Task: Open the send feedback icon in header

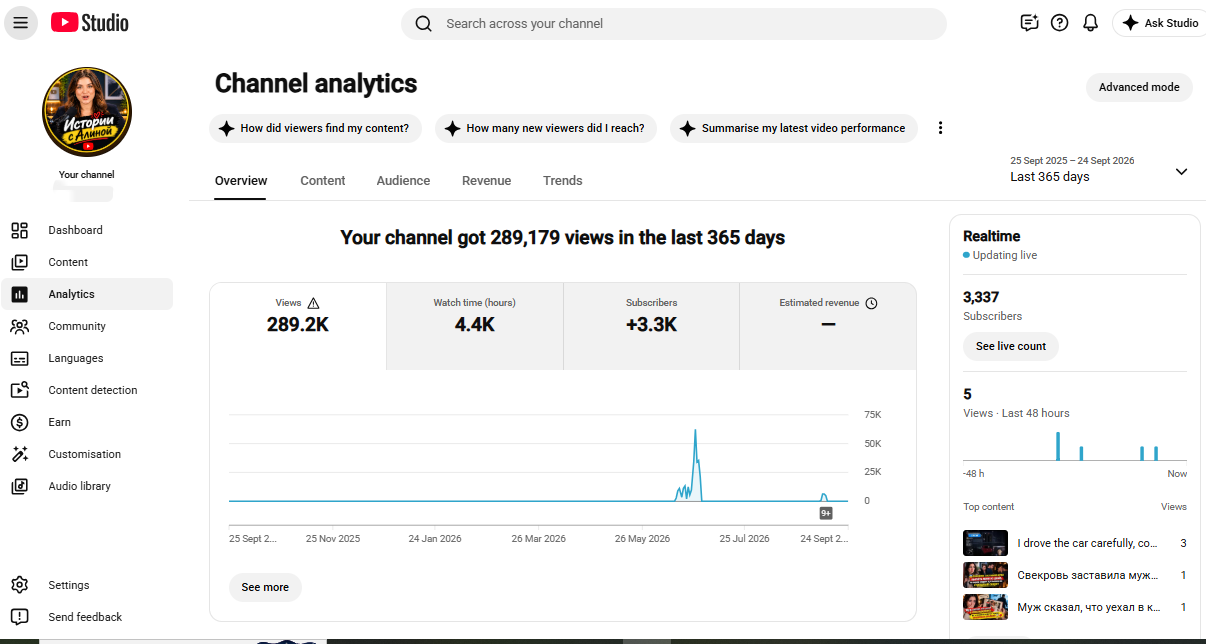Action: click(1029, 23)
